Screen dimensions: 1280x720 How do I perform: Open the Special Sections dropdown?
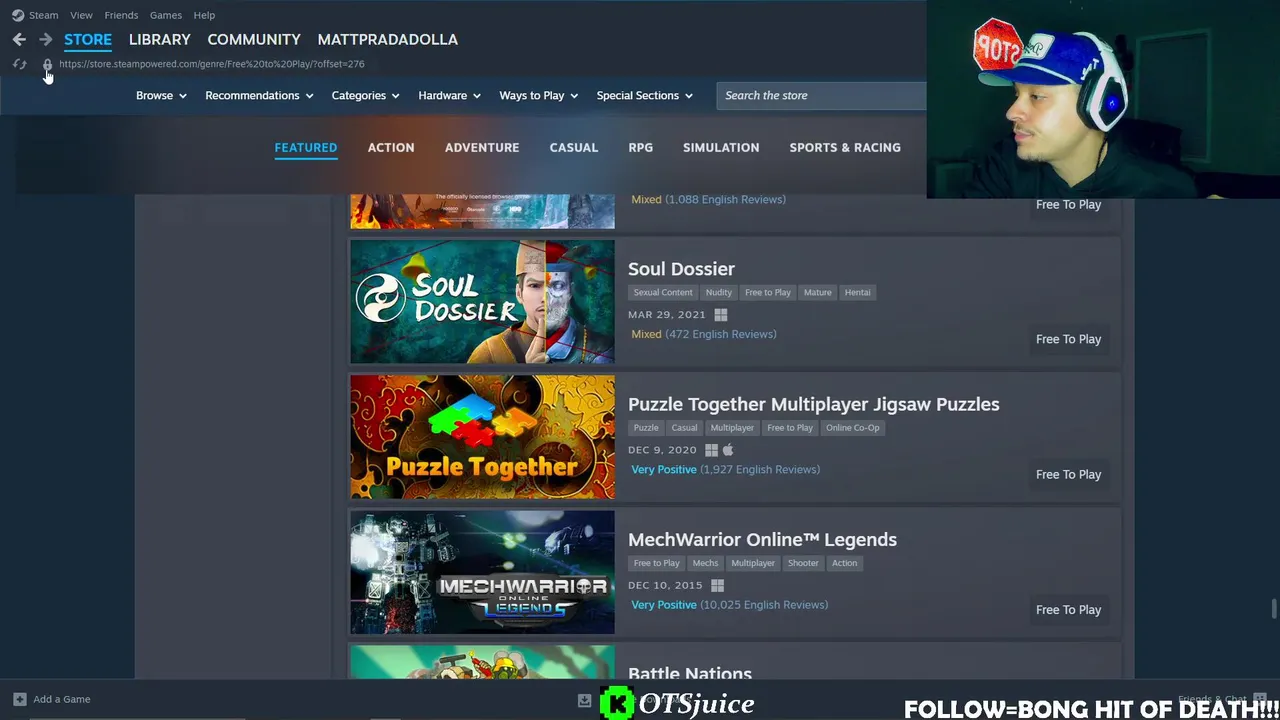click(644, 95)
